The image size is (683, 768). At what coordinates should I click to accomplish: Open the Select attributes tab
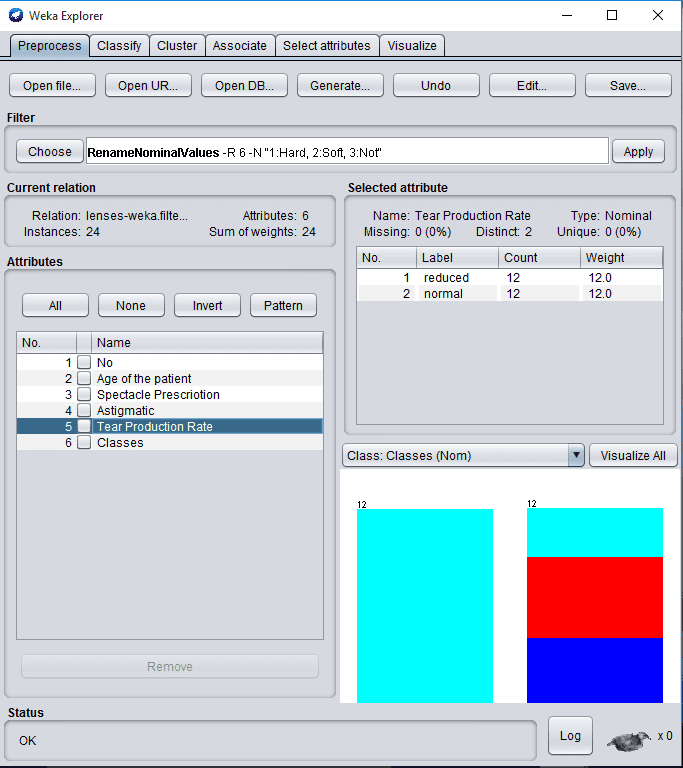(327, 46)
